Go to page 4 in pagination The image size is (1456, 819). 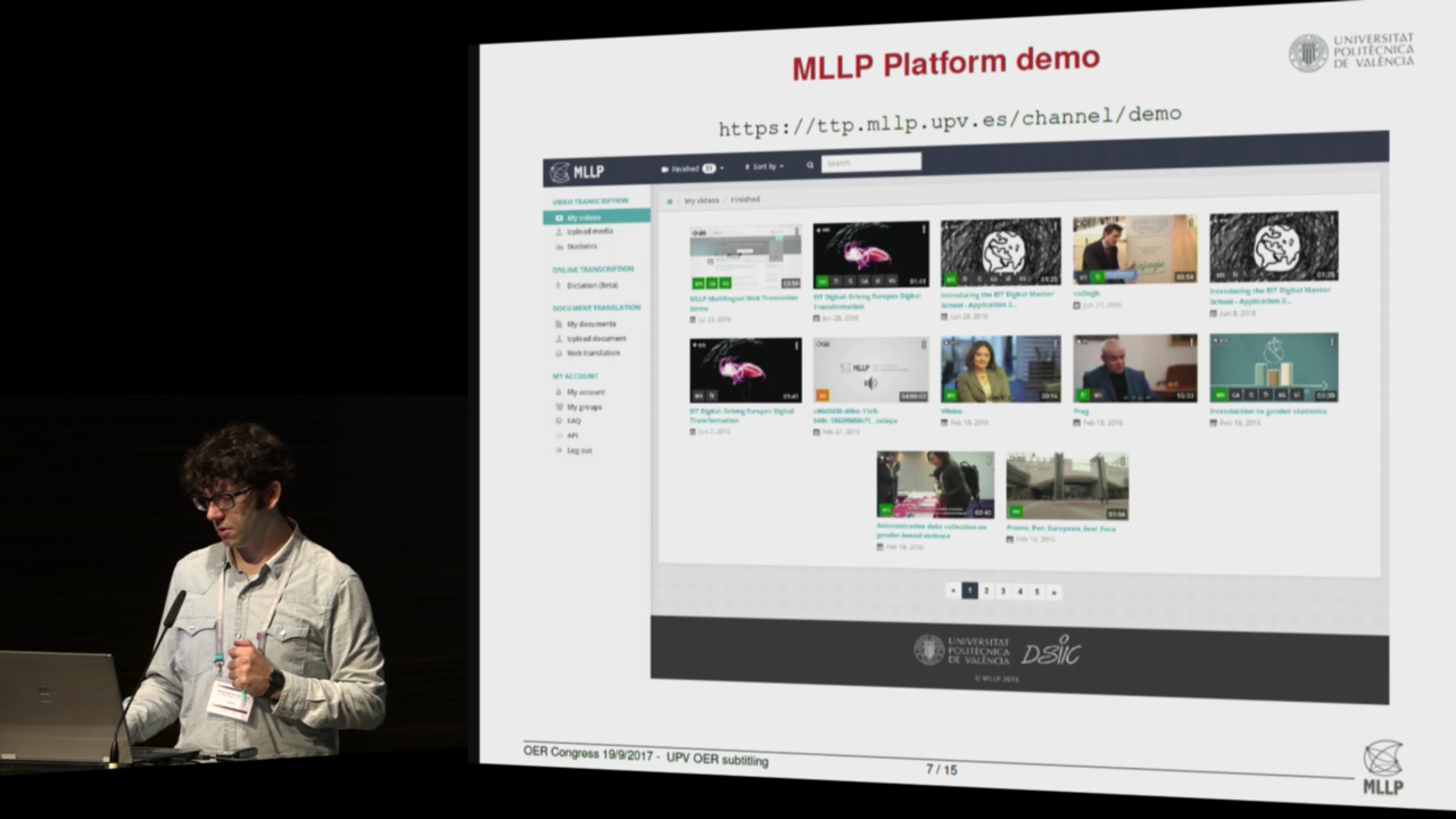[1020, 591]
